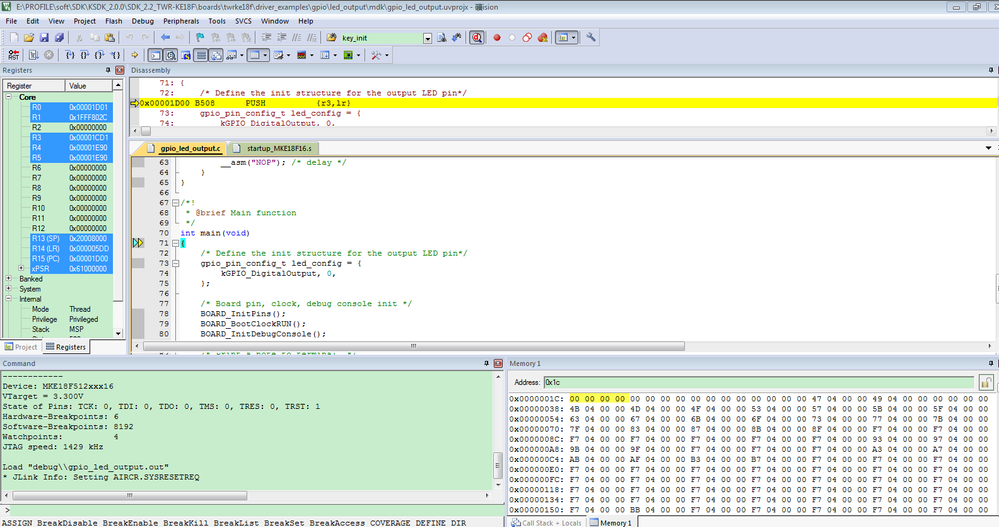Collapse code fold at line 71
Viewport: 999px width, 527px height.
tap(175, 243)
